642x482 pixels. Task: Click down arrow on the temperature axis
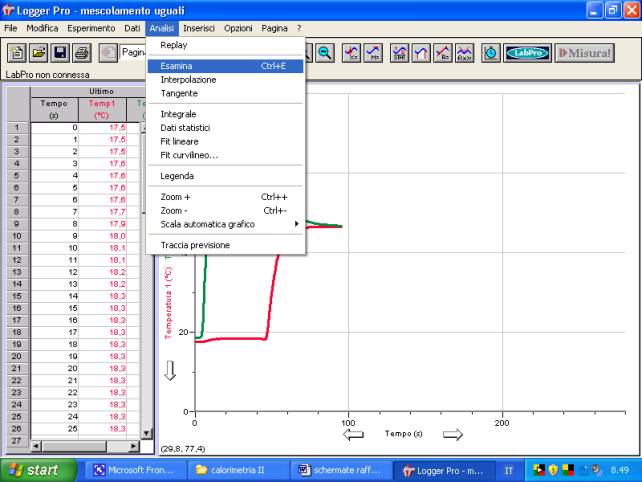(x=170, y=371)
